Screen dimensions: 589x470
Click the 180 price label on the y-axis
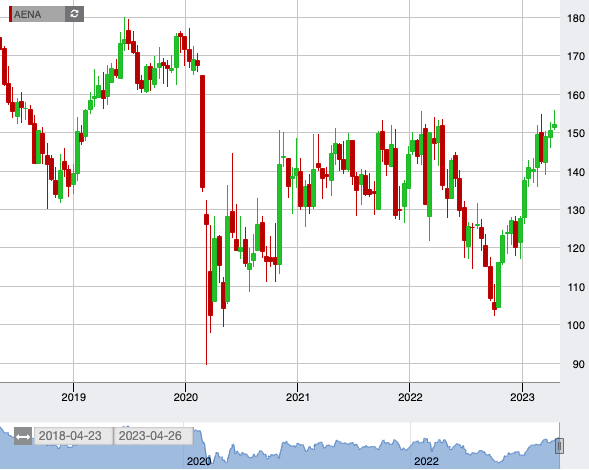point(576,18)
